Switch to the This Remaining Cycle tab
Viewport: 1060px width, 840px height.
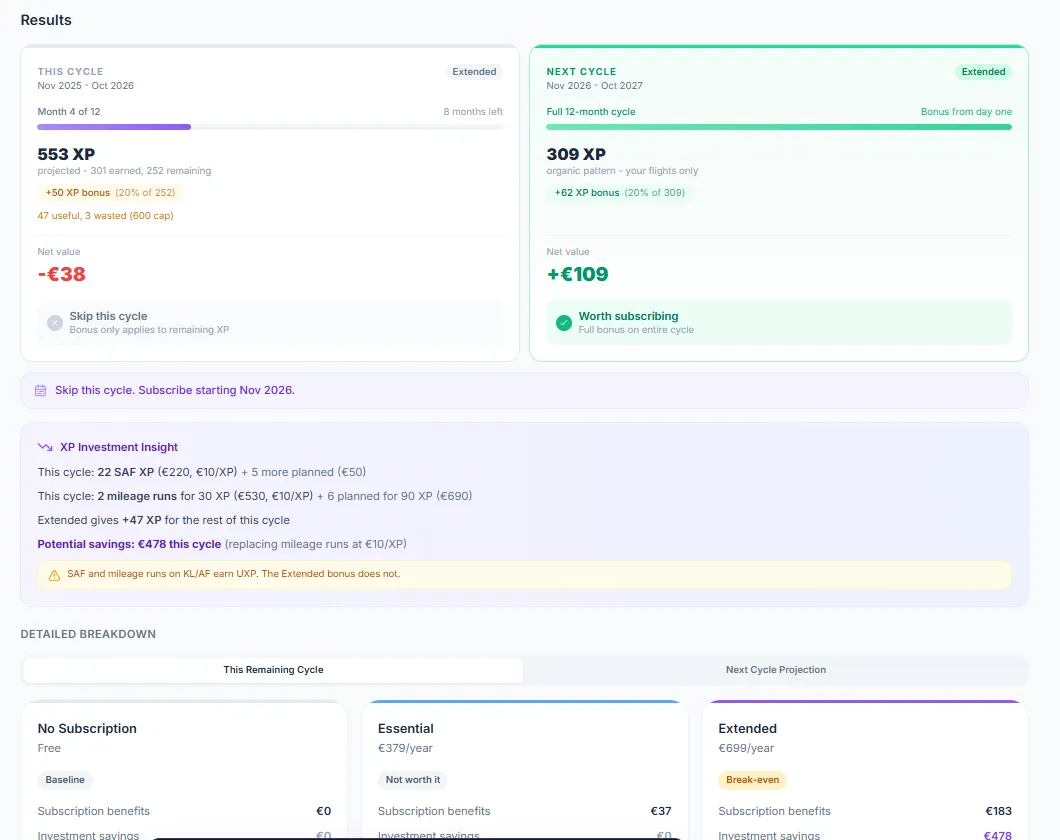pyautogui.click(x=271, y=670)
